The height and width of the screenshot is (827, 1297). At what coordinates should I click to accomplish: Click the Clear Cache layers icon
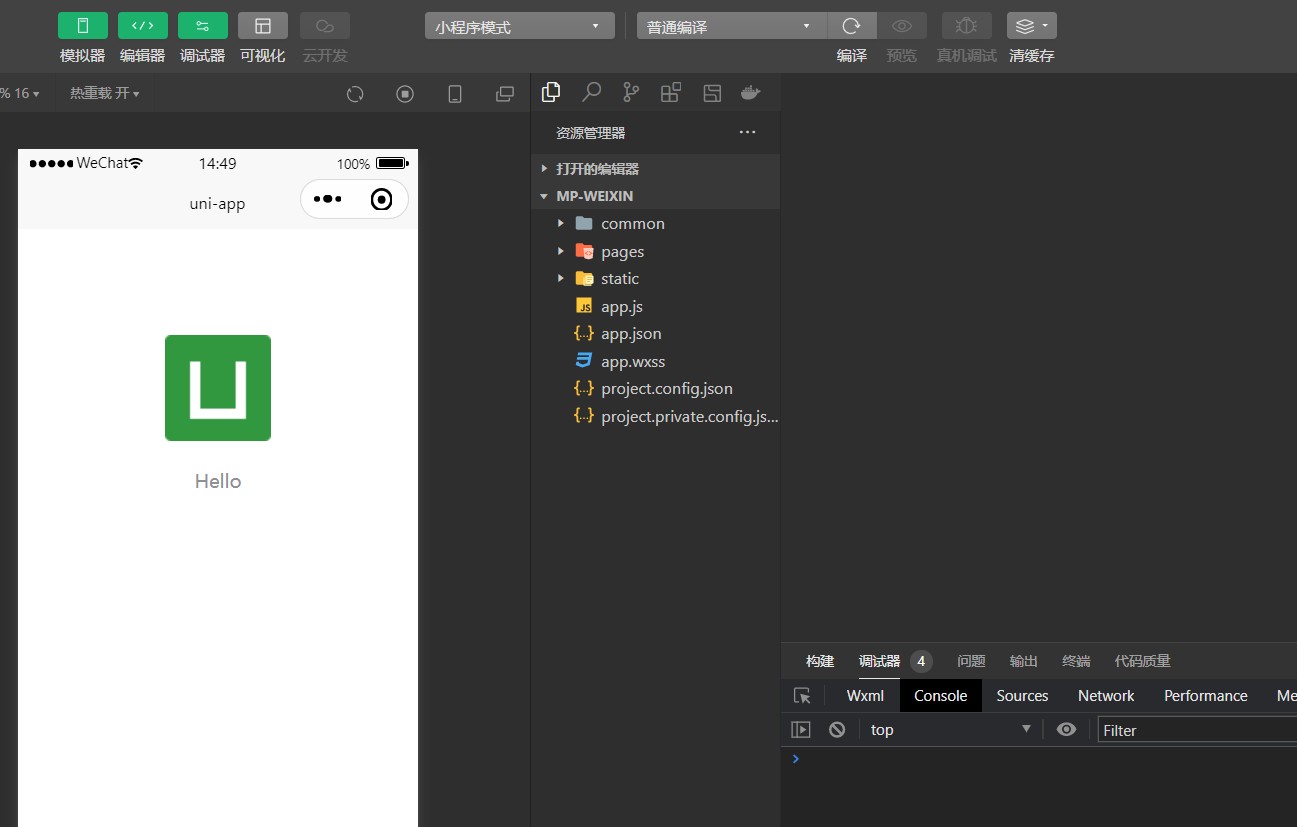(1031, 26)
